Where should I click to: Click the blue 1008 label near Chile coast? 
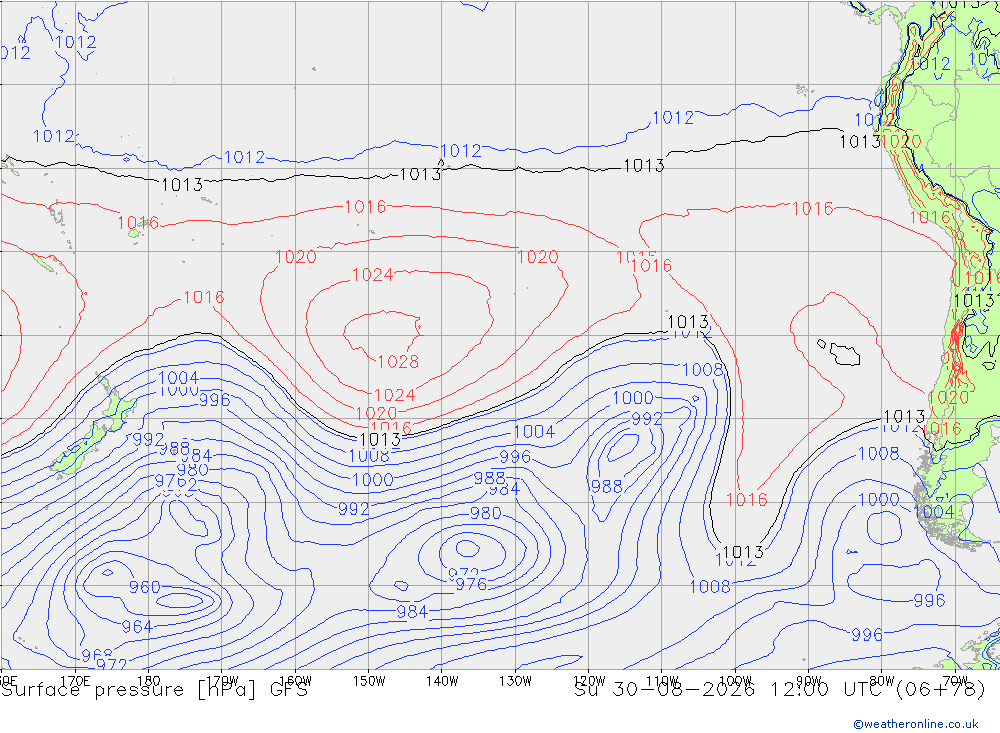(879, 454)
